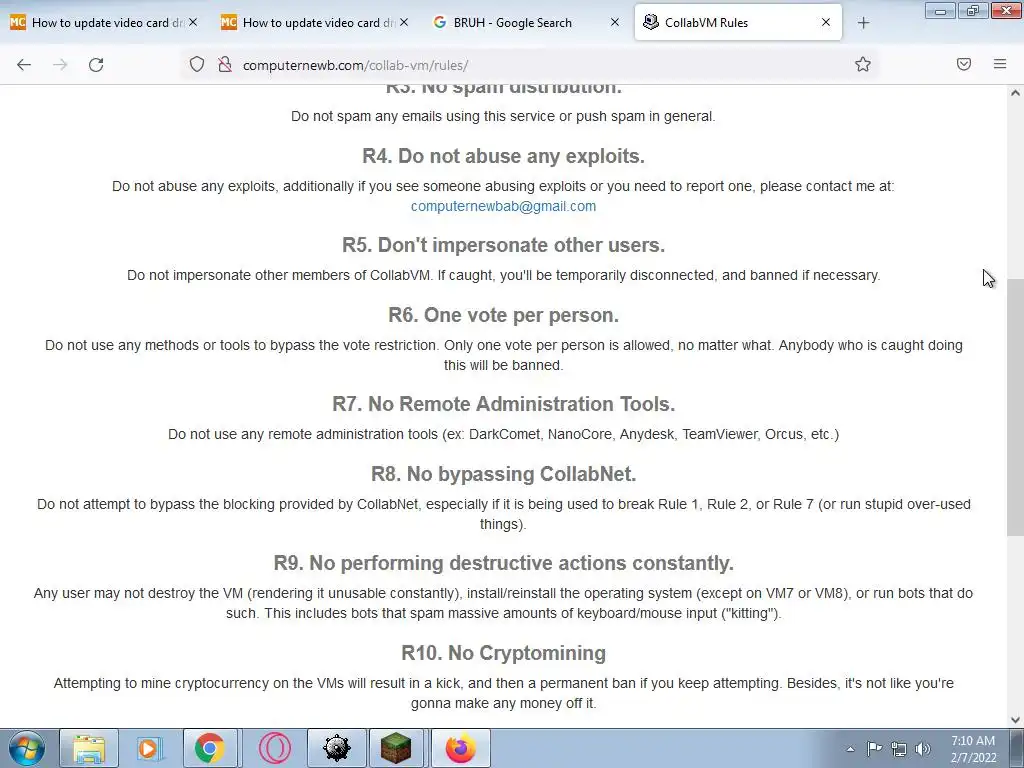Launch Windows Media Player from taskbar
The image size is (1024, 768).
[x=150, y=748]
